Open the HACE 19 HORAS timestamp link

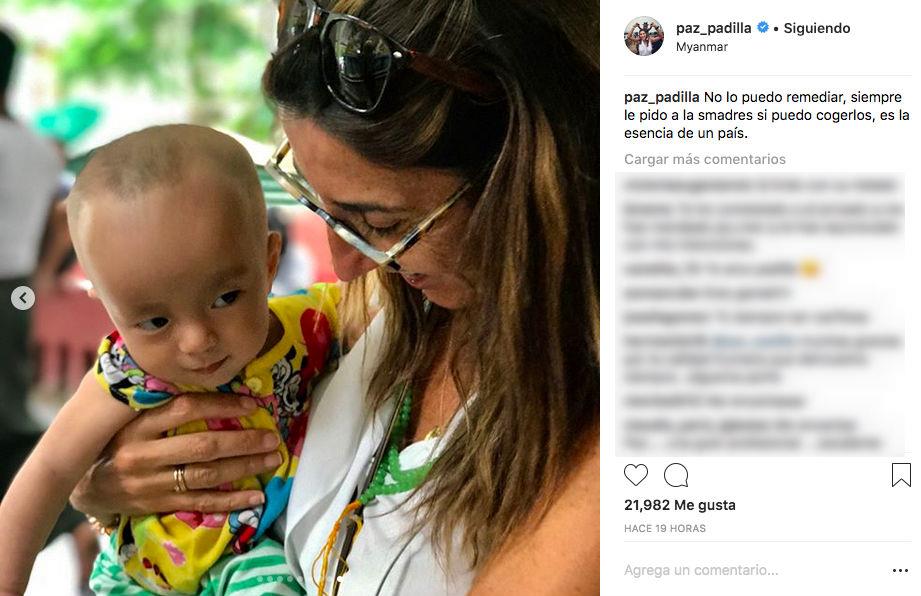coord(664,528)
